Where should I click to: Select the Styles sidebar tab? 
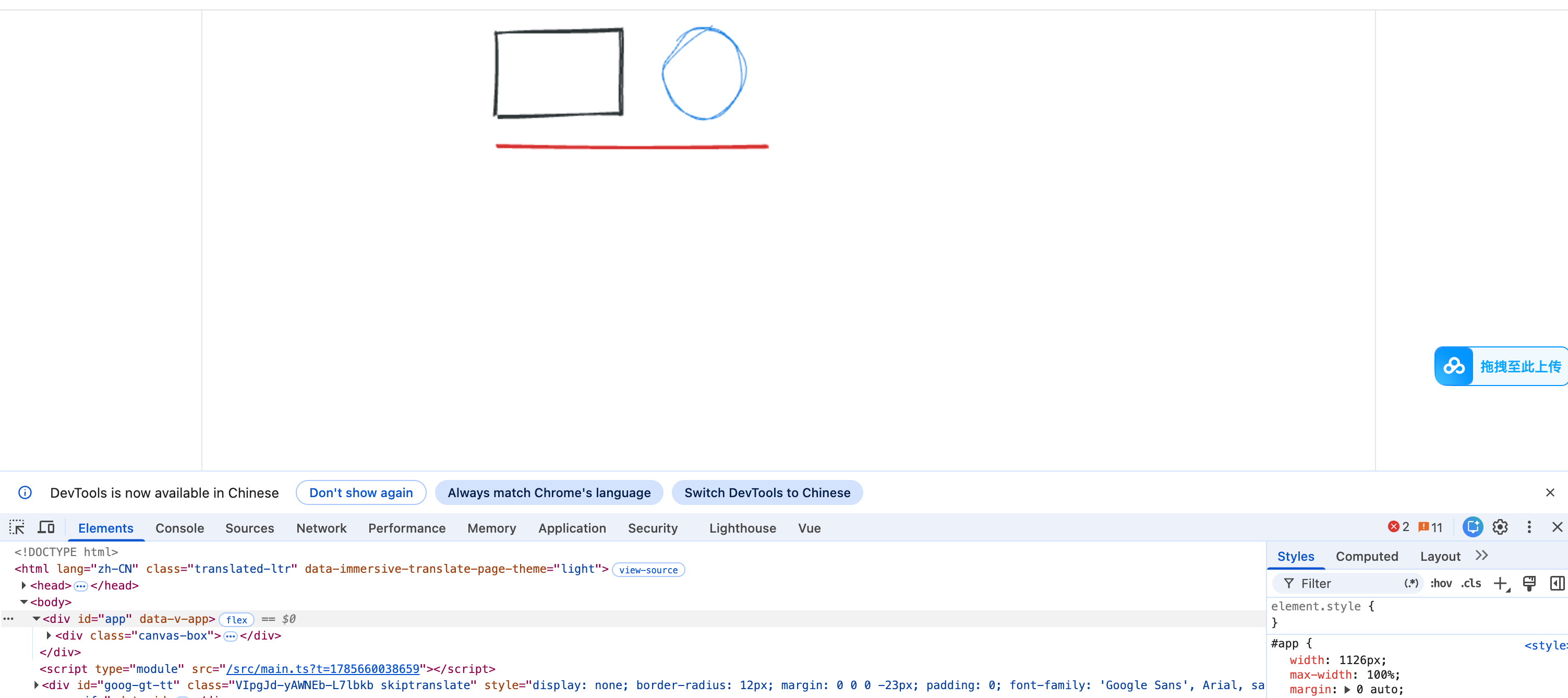[1295, 556]
